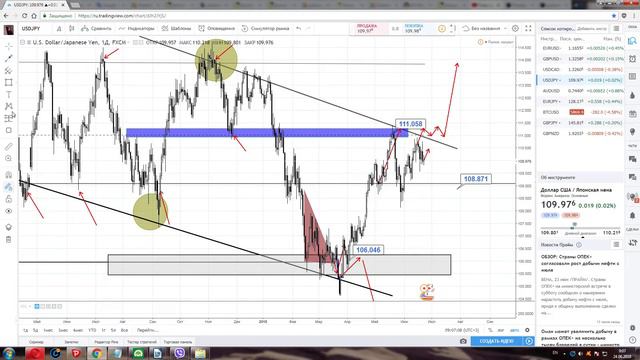Hide all drawings with eye icon

tap(9, 211)
